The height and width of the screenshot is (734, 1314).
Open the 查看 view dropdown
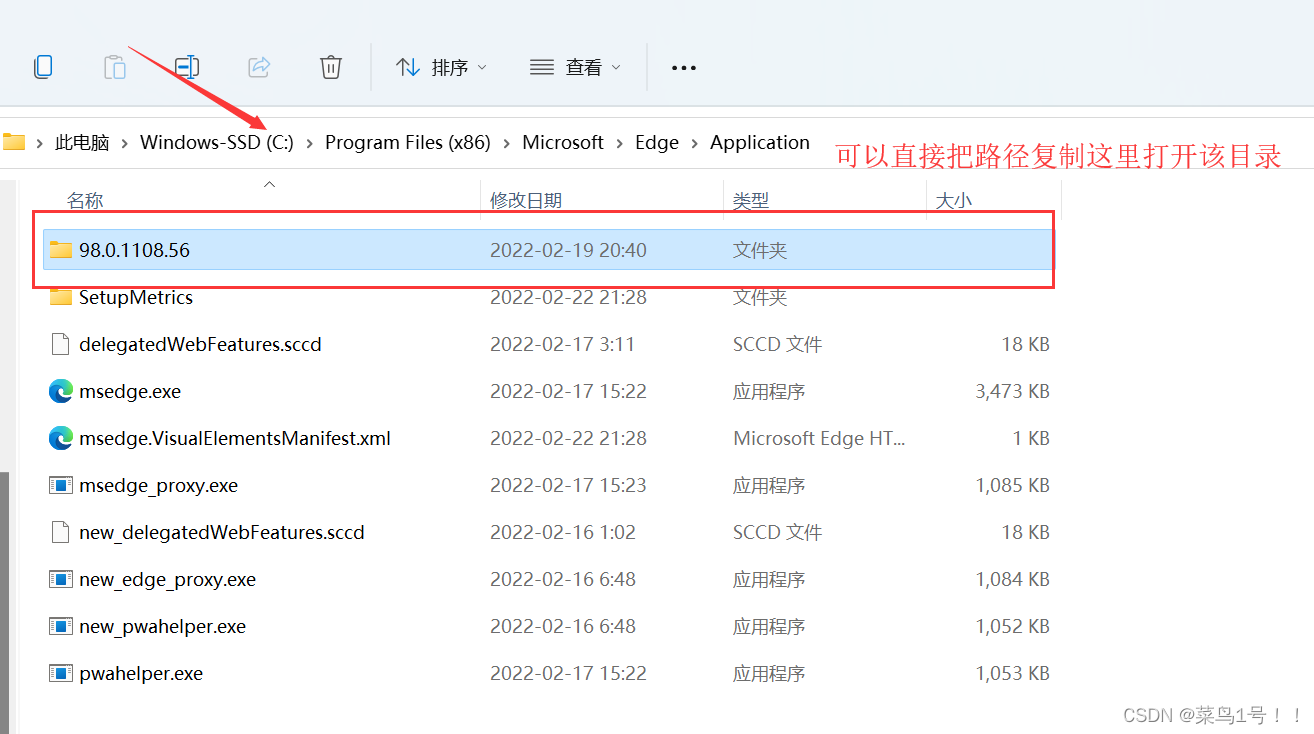[x=575, y=67]
